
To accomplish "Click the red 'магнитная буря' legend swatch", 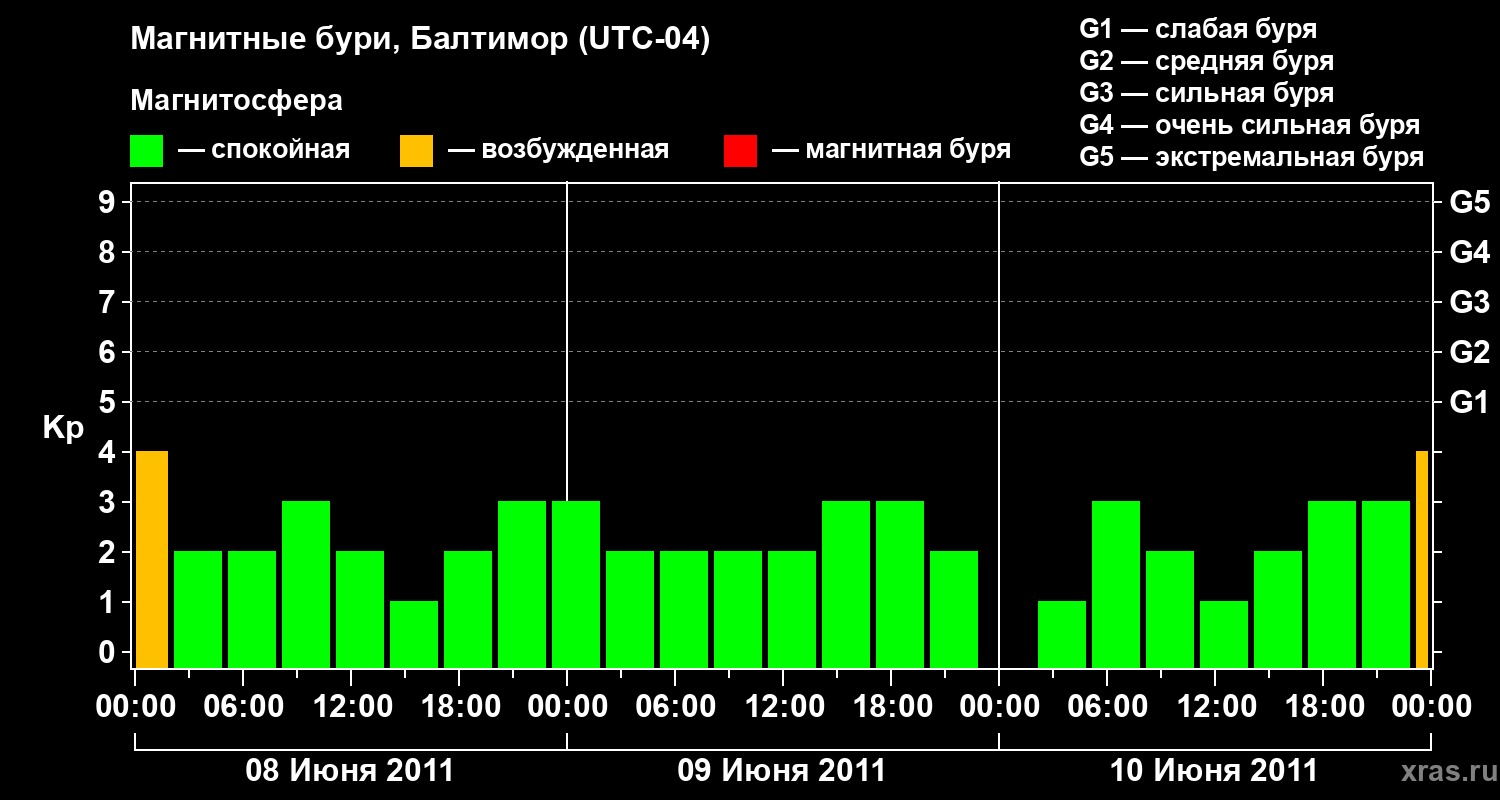I will pyautogui.click(x=740, y=151).
